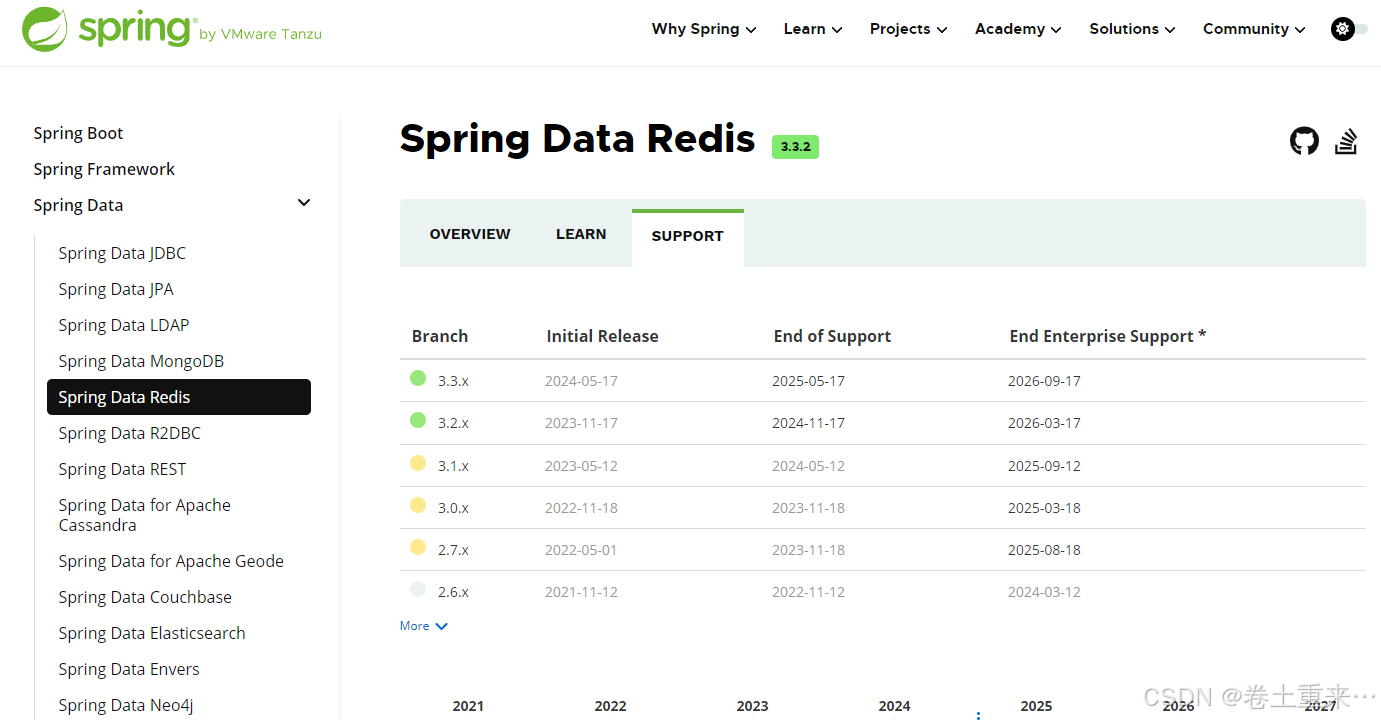Click enterprise support date 2025-03-18
The width and height of the screenshot is (1381, 720).
(1044, 508)
